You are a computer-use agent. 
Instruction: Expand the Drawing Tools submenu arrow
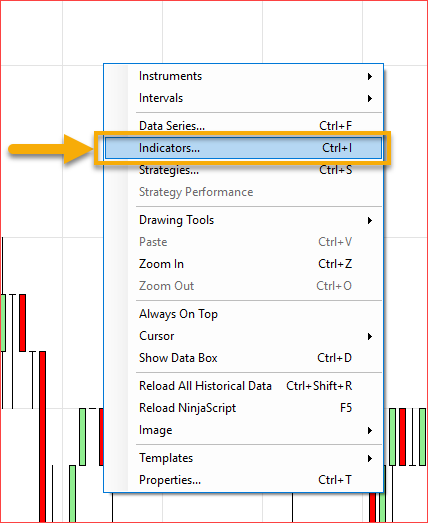pyautogui.click(x=370, y=220)
